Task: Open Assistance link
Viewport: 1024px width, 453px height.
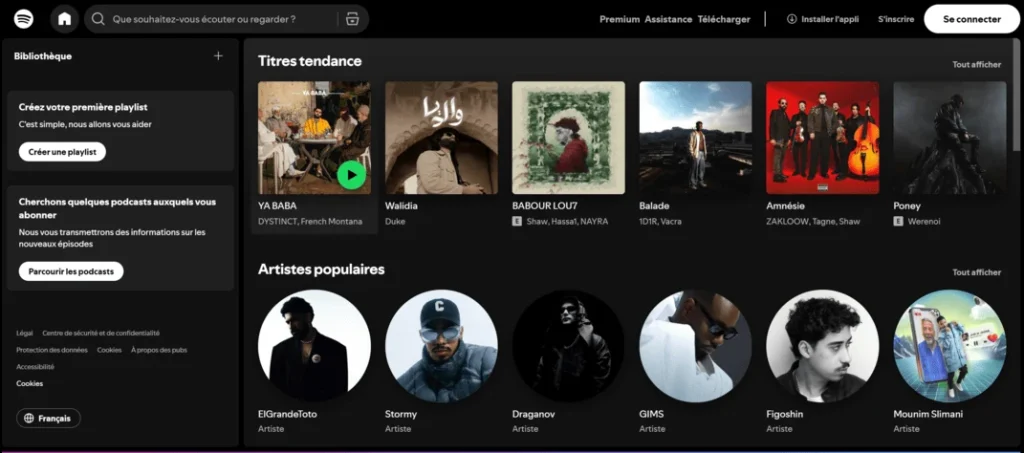Action: [x=668, y=20]
